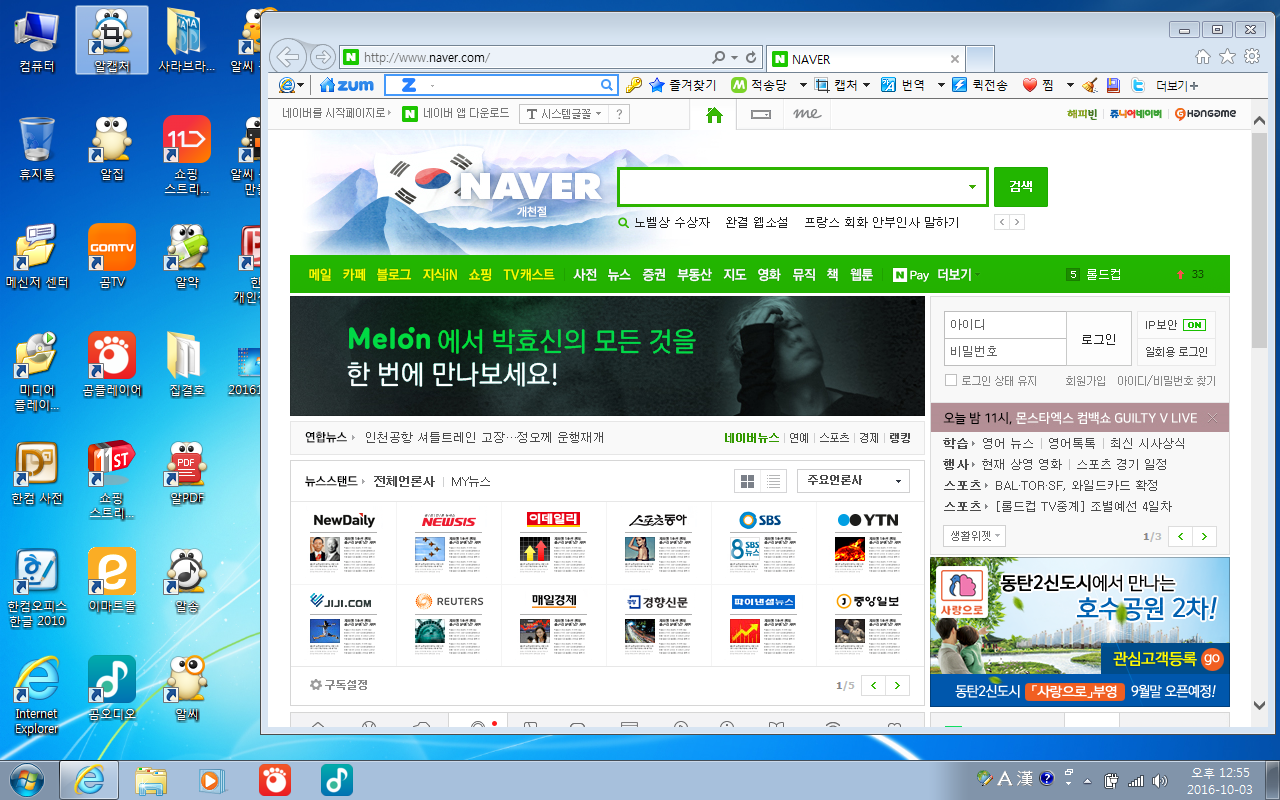Viewport: 1280px width, 800px height.
Task: Launch 곰플레이어 from the Windows taskbar
Action: click(x=275, y=779)
